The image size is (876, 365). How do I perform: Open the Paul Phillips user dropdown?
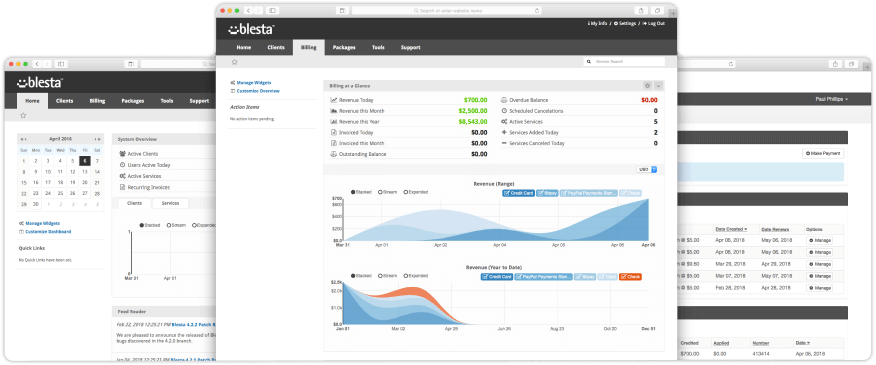pyautogui.click(x=832, y=99)
